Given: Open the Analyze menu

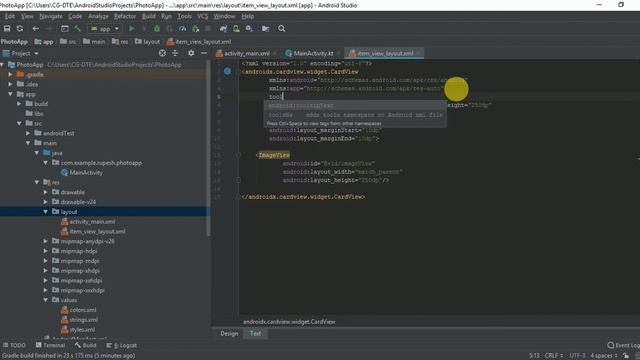Looking at the screenshot, I should coord(98,16).
